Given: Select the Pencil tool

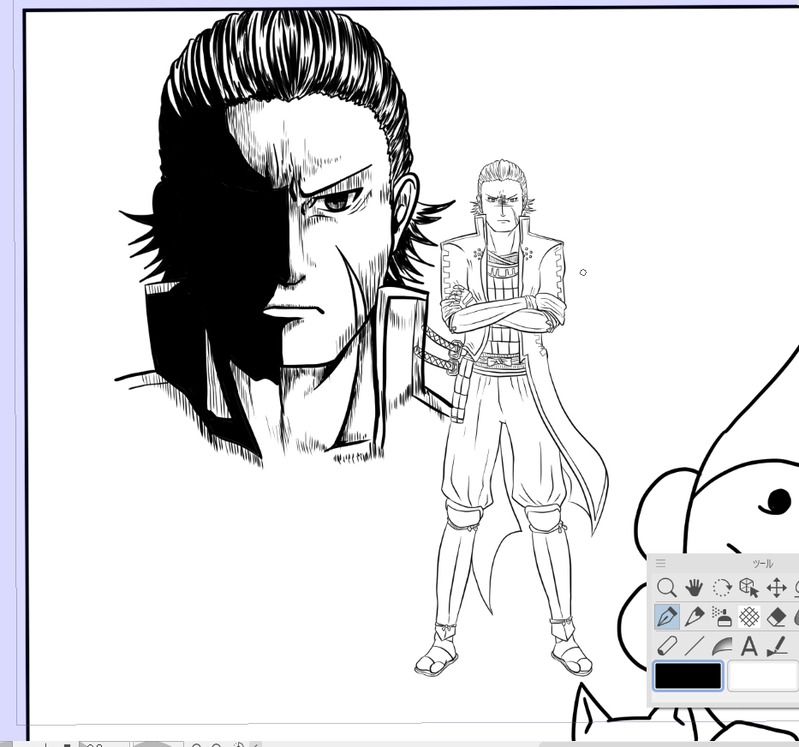Looking at the screenshot, I should (694, 617).
